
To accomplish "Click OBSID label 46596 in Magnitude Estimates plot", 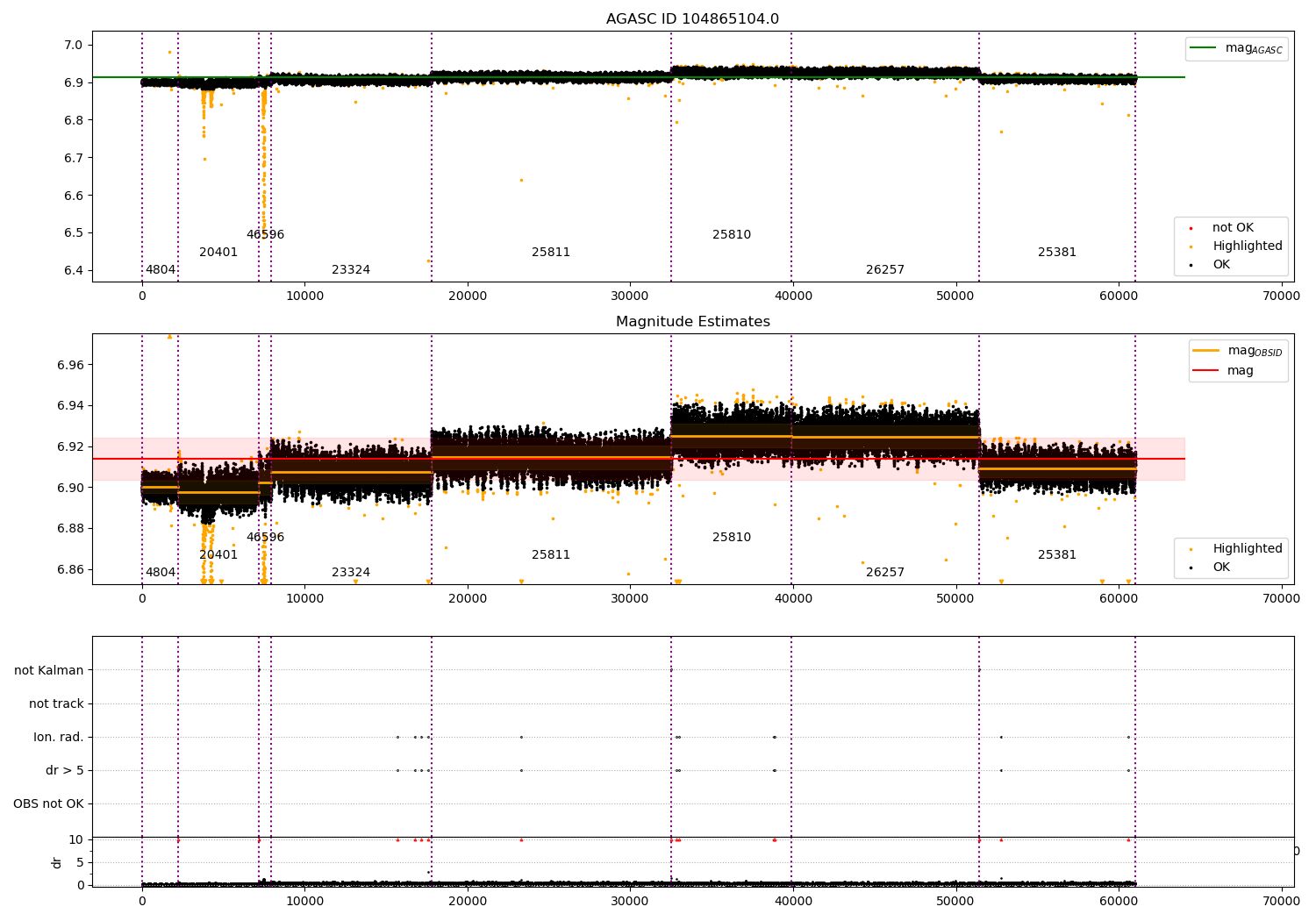I will 265,538.
